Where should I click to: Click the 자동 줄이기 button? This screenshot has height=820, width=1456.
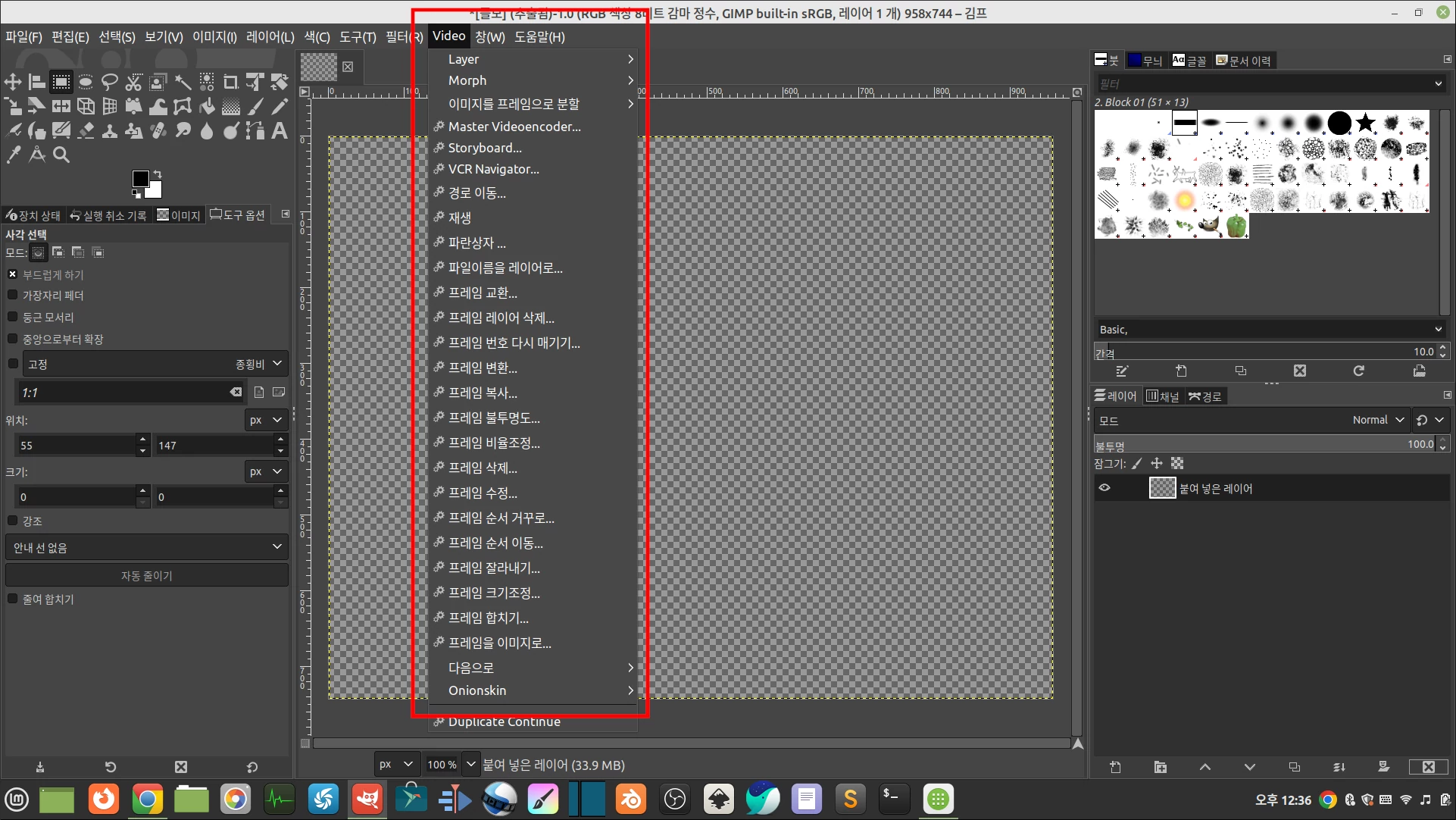tap(146, 576)
